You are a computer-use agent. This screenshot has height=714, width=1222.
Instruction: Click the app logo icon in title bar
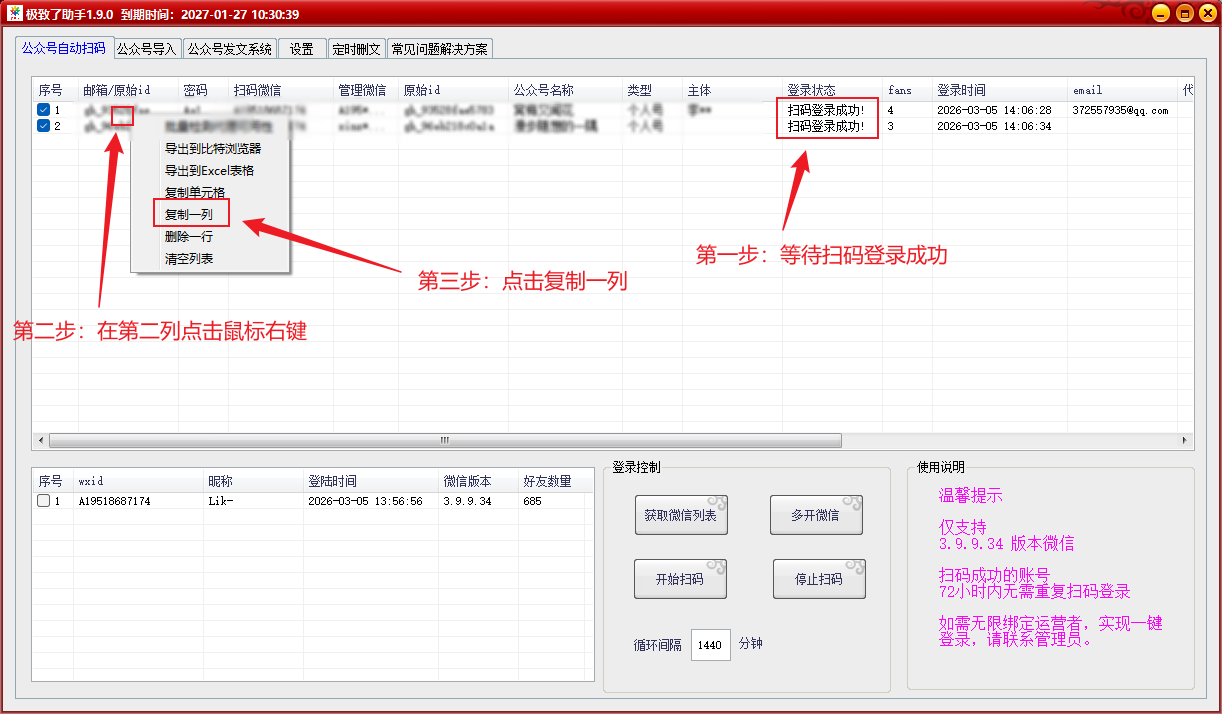[14, 13]
